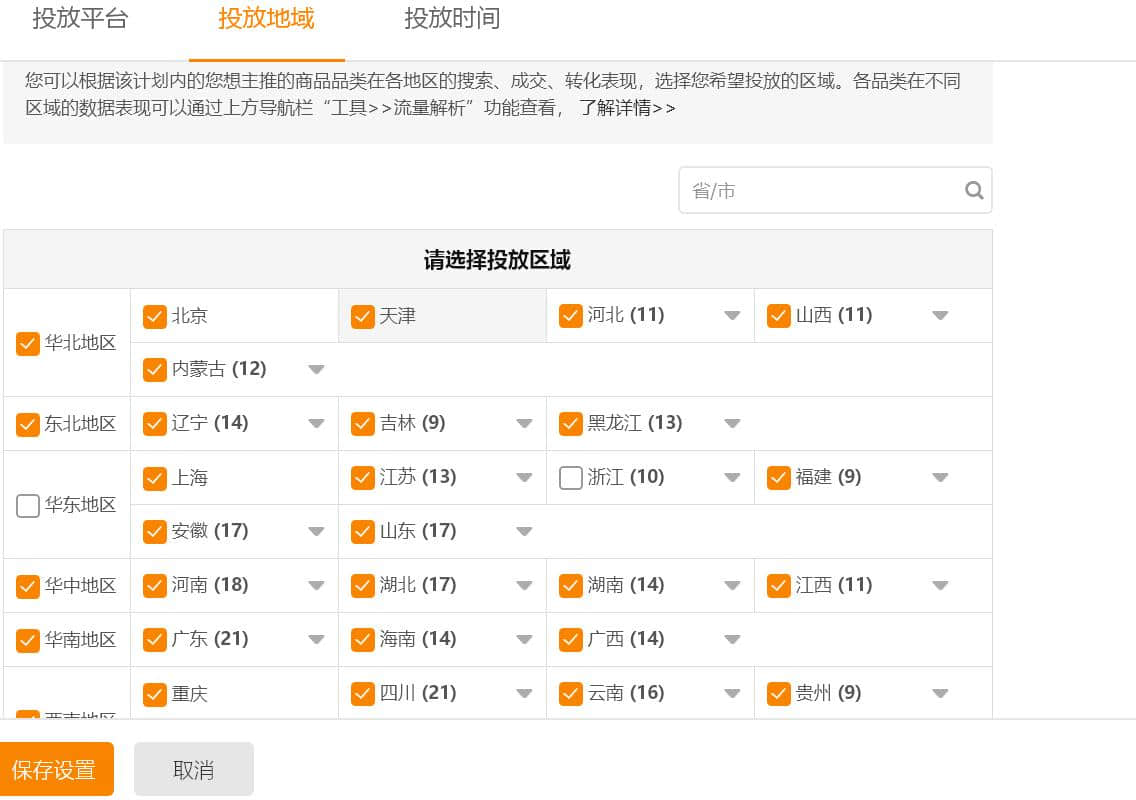1136x800 pixels.
Task: Click the search magnifier icon
Action: (974, 190)
